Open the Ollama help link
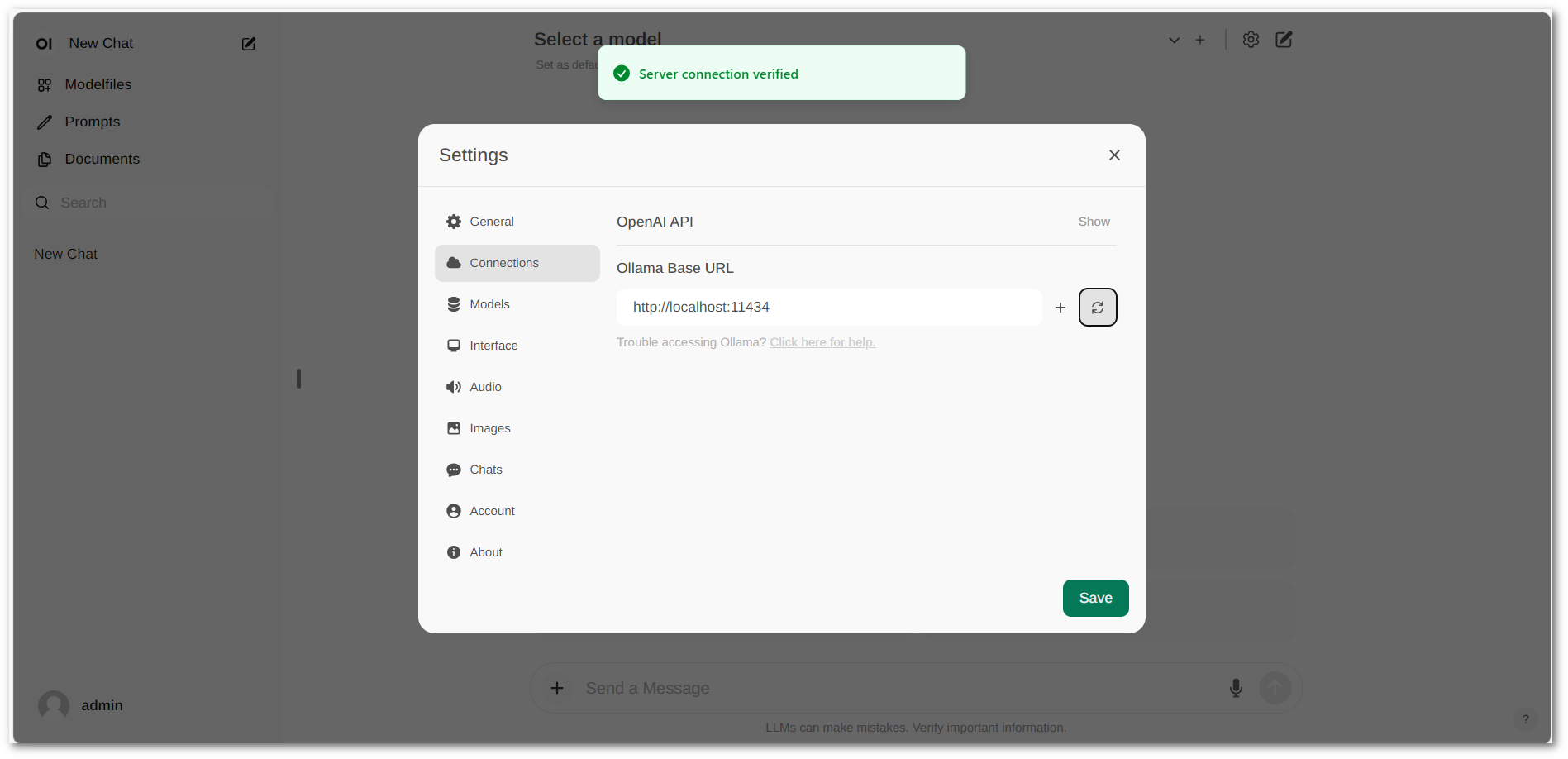 click(822, 341)
